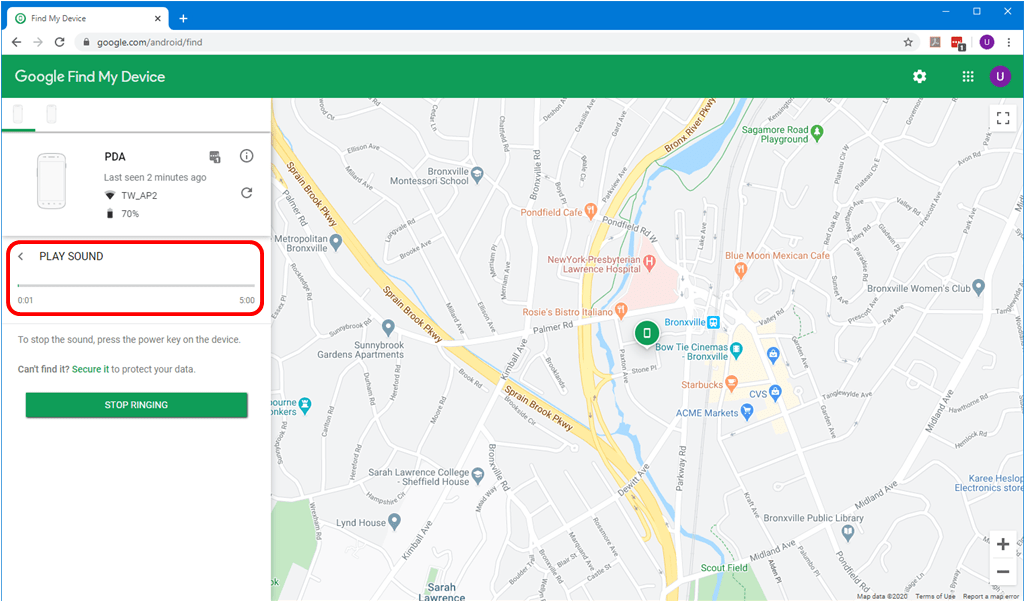Click NewYork-Presbyterian Lawrence Hospital marker
The image size is (1025, 601).
(649, 264)
